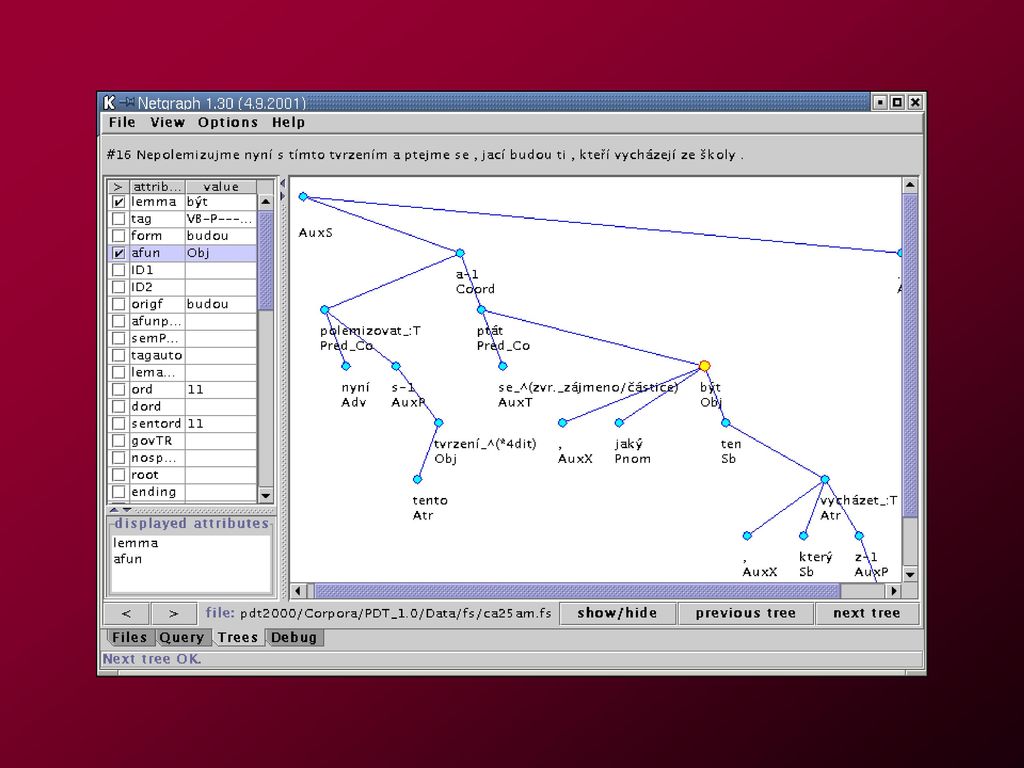
Task: Select comma AuxX node beside jaký
Action: [x=562, y=423]
